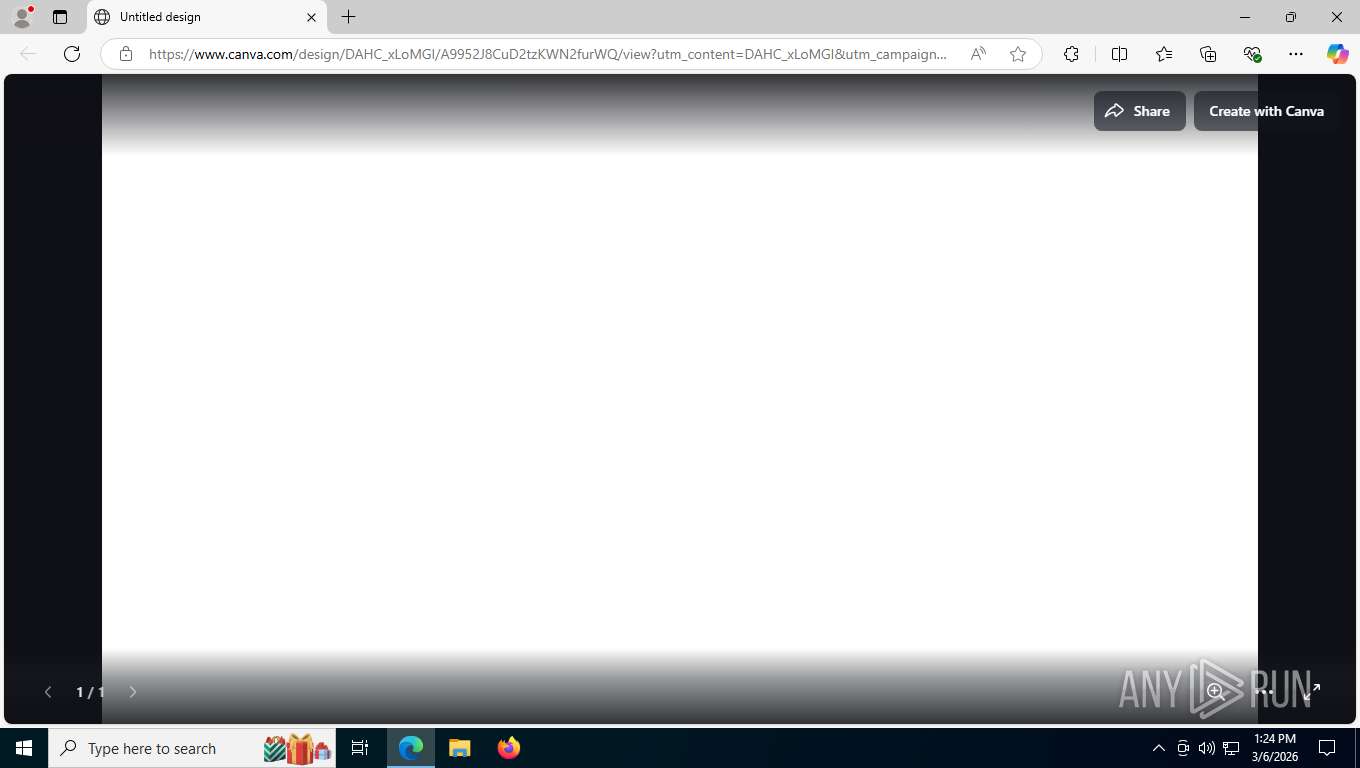
Task: Open File Explorer from the taskbar
Action: [x=459, y=748]
